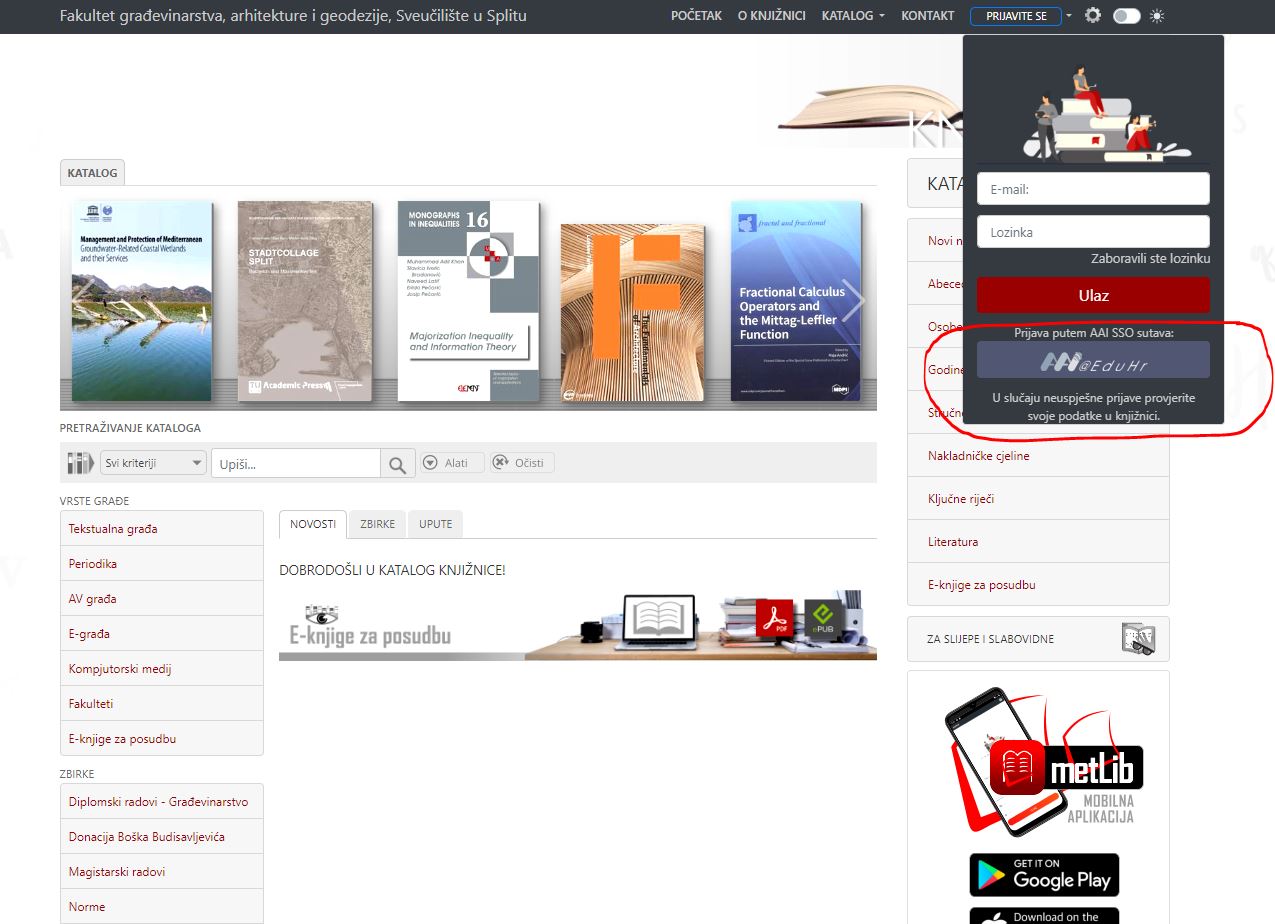
Task: Open the KATALOG menu dropdown
Action: click(x=853, y=16)
